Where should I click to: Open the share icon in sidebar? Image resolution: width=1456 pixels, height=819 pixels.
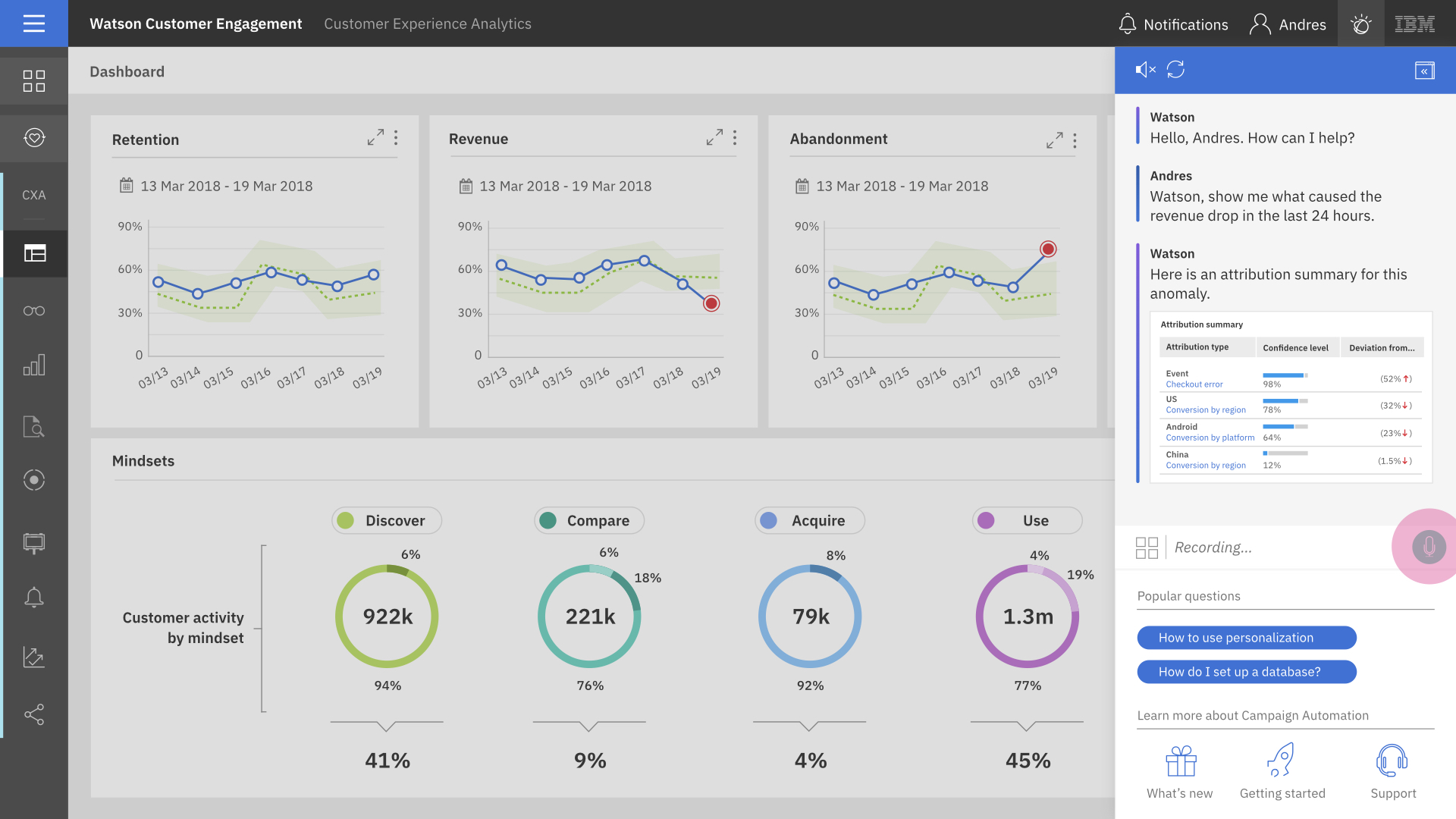[34, 714]
